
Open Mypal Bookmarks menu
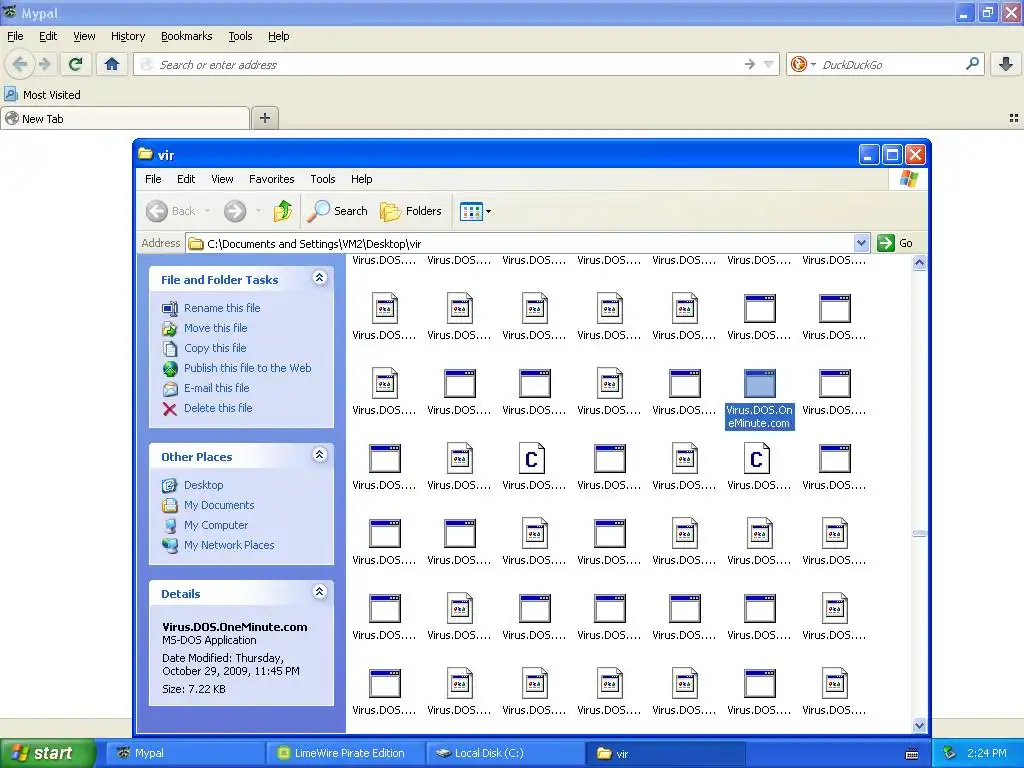point(187,36)
